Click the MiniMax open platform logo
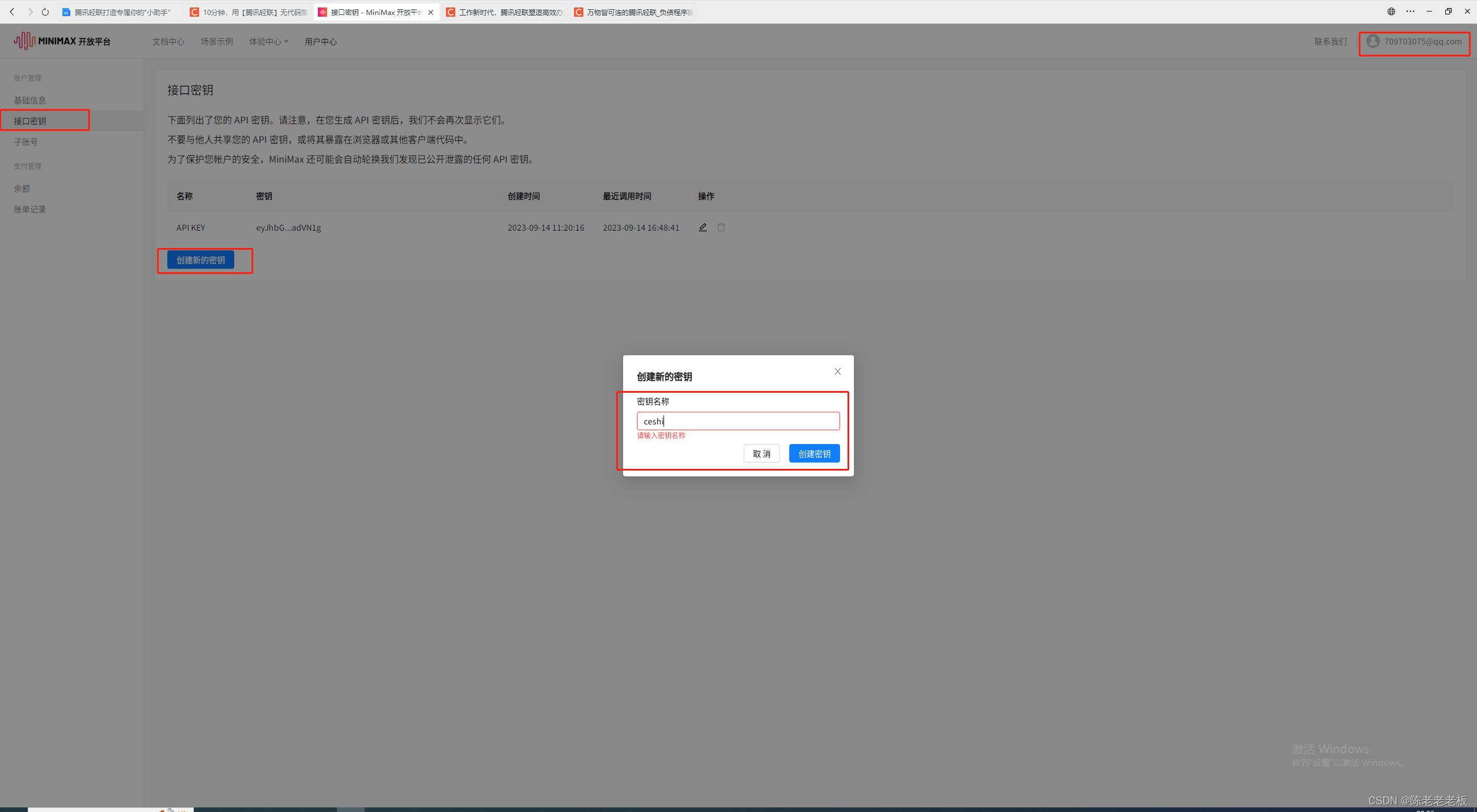This screenshot has height=812, width=1477. [x=62, y=41]
